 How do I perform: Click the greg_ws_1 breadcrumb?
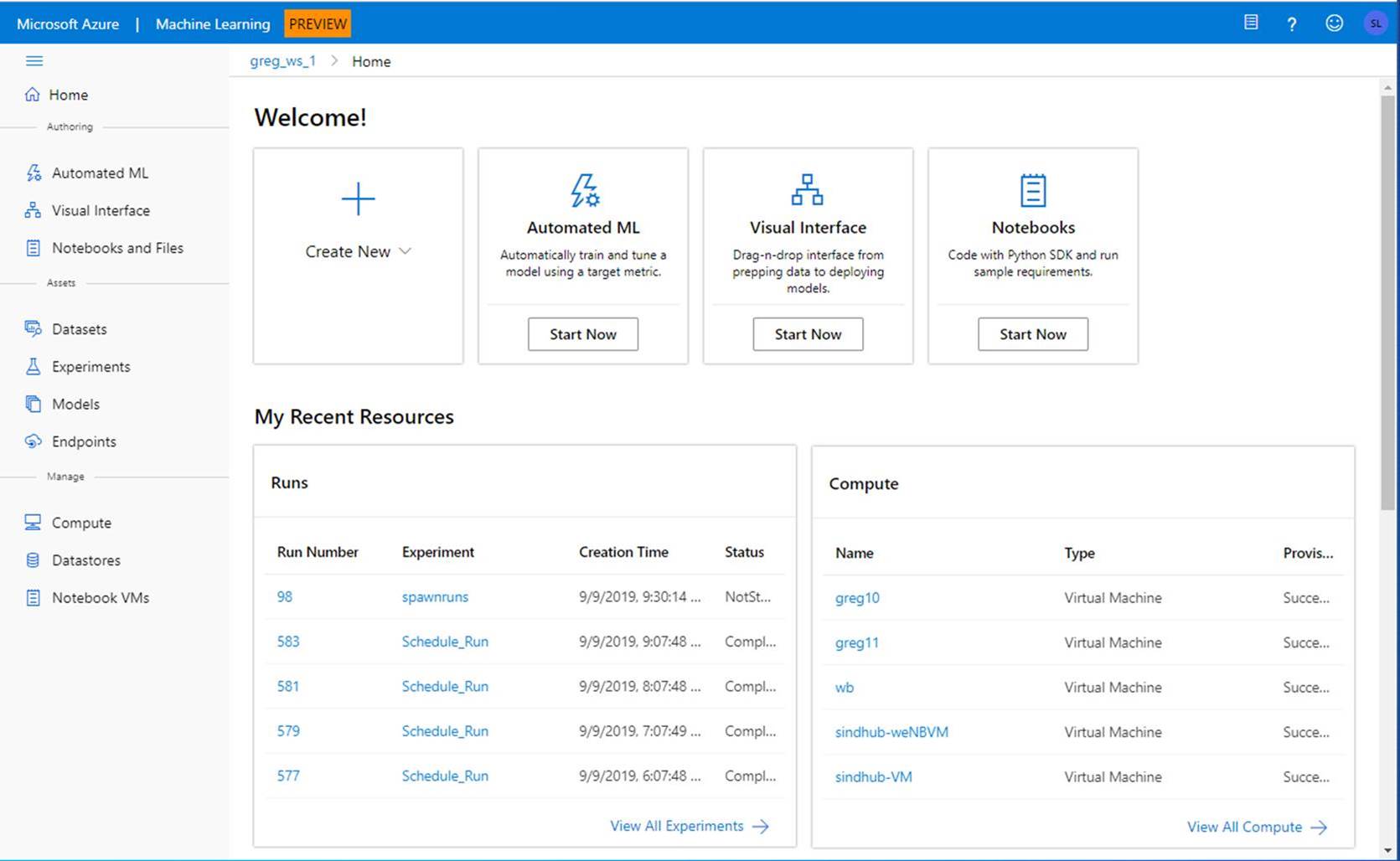(x=282, y=60)
